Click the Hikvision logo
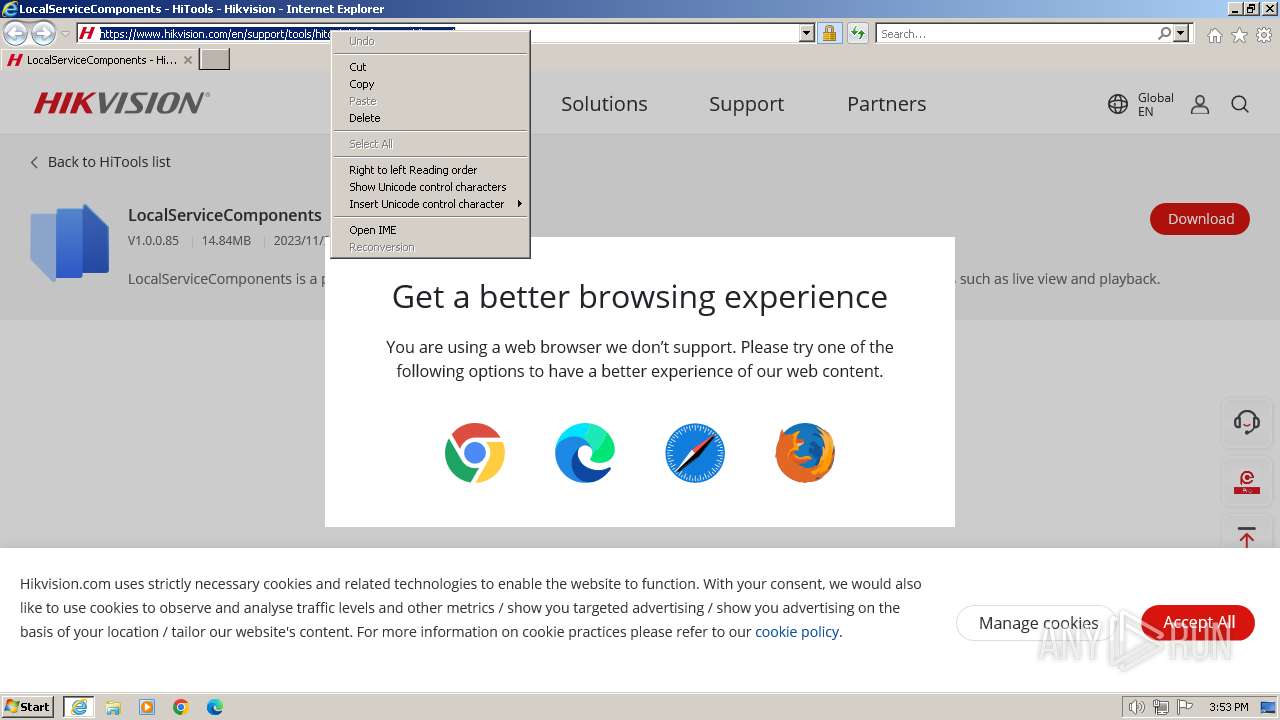The image size is (1280, 720). pyautogui.click(x=121, y=103)
